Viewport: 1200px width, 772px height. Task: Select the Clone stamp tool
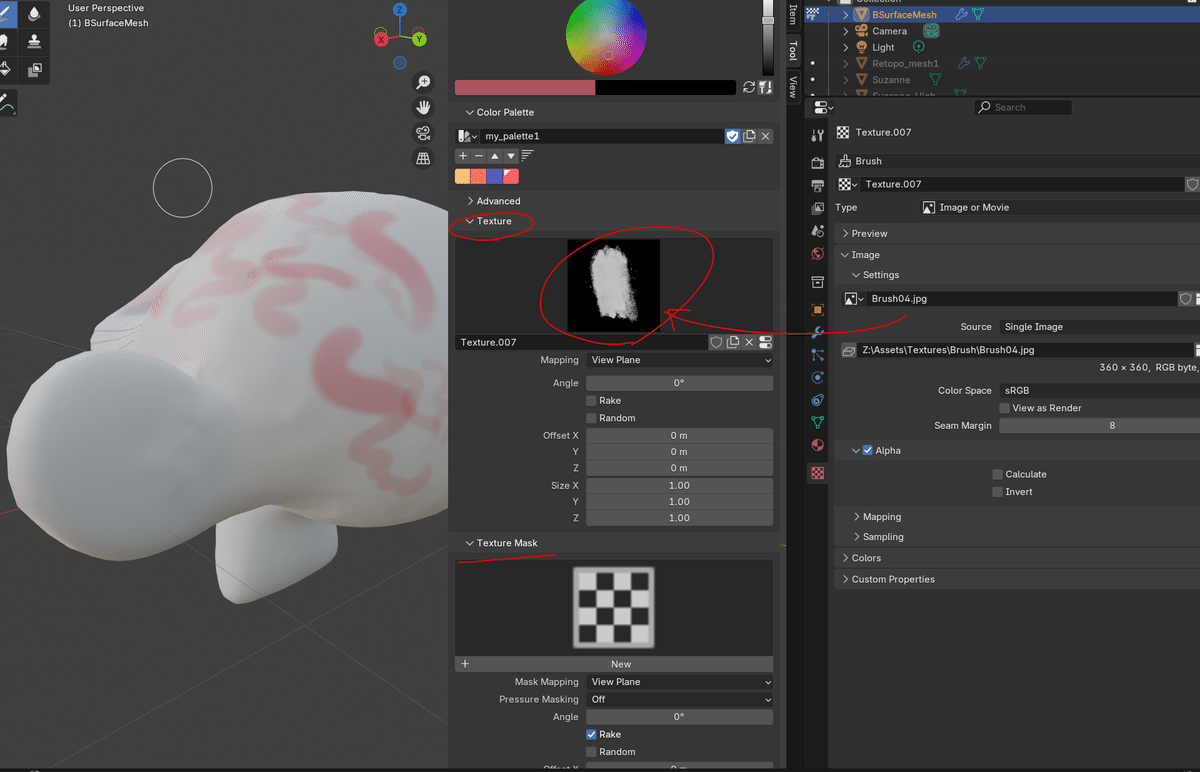[x=35, y=42]
